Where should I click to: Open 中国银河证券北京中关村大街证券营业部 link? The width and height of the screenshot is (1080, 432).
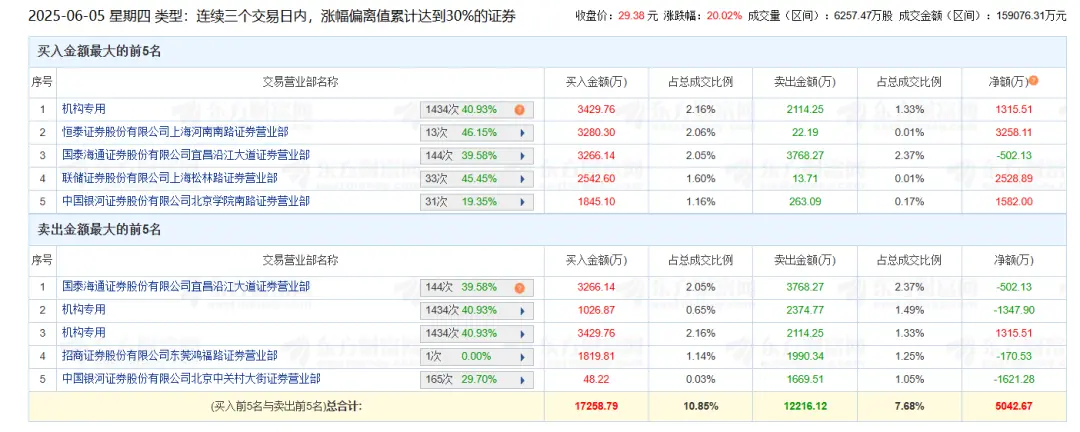coord(190,379)
